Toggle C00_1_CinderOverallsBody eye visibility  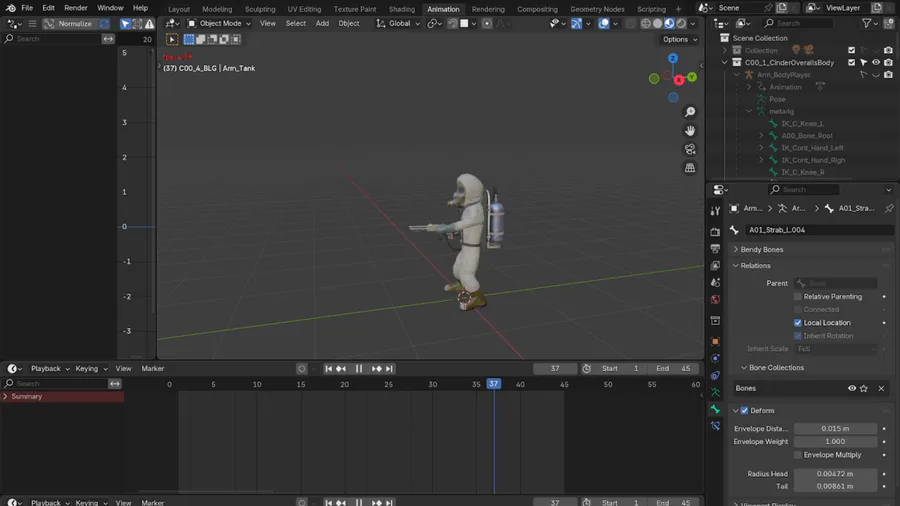tap(876, 63)
